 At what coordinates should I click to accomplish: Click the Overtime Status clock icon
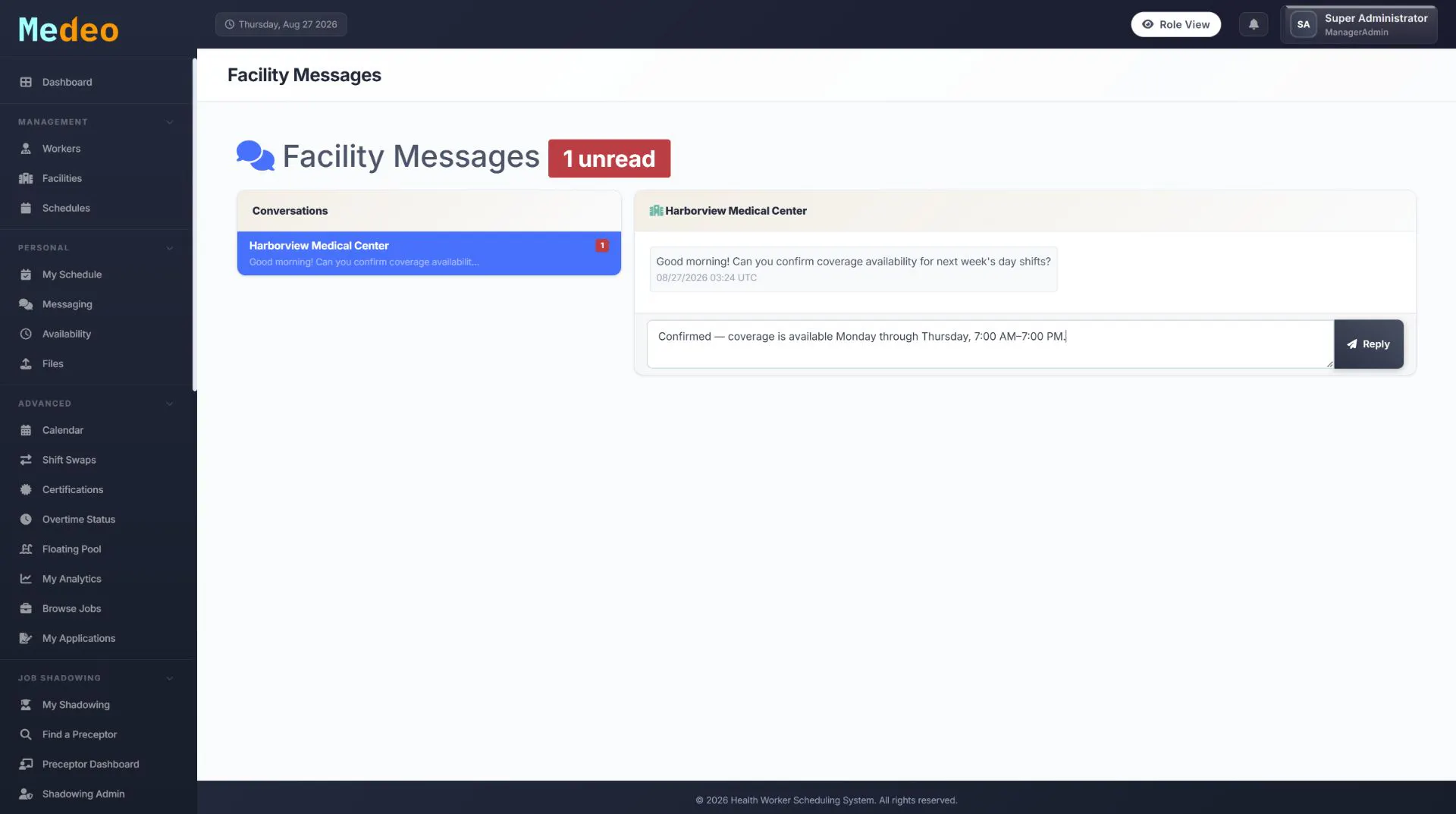pos(26,520)
